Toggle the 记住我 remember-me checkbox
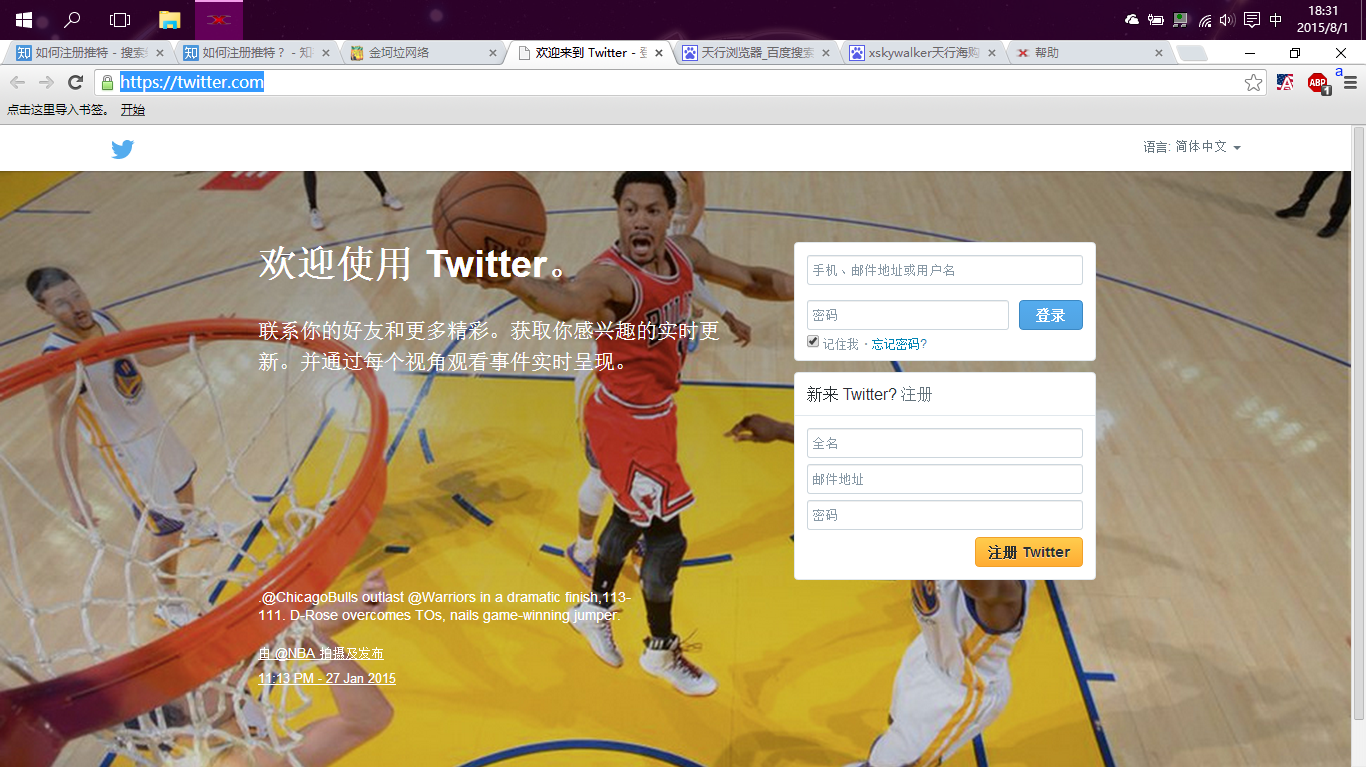The image size is (1366, 768). coord(813,342)
